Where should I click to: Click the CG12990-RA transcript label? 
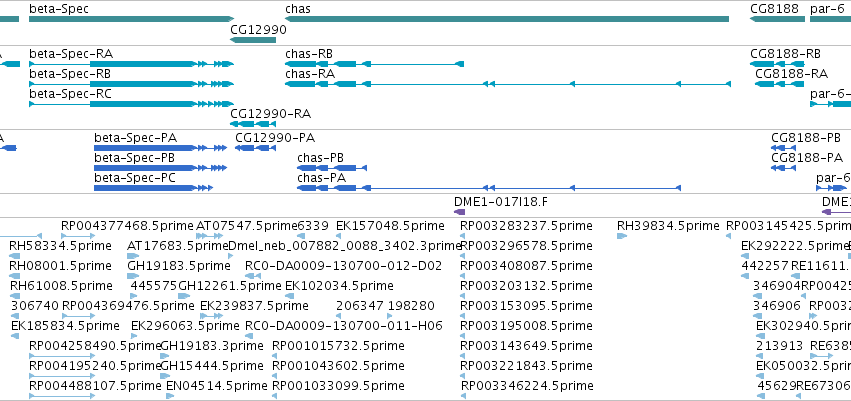click(271, 114)
